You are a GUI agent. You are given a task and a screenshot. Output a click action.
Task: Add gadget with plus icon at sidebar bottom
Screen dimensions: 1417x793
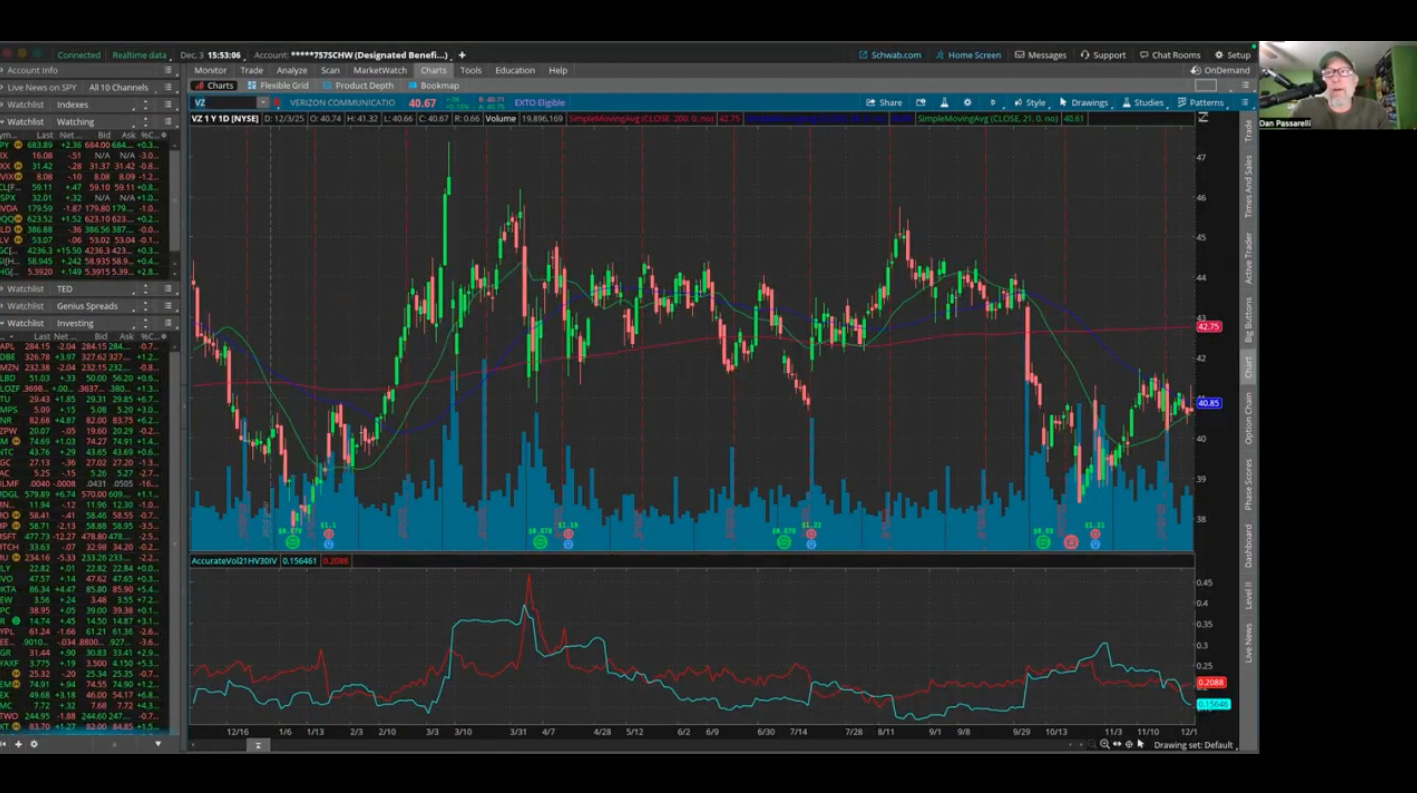click(x=18, y=744)
